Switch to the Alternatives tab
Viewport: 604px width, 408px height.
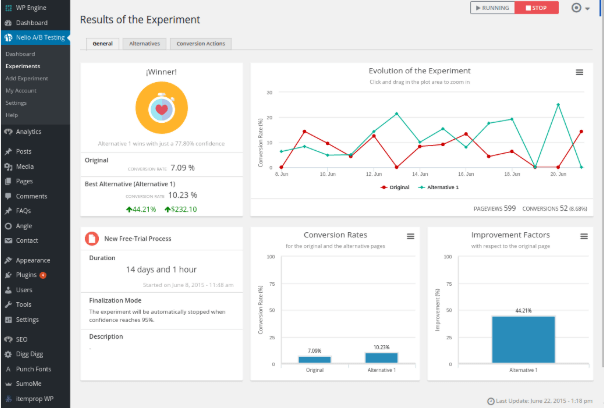[144, 44]
